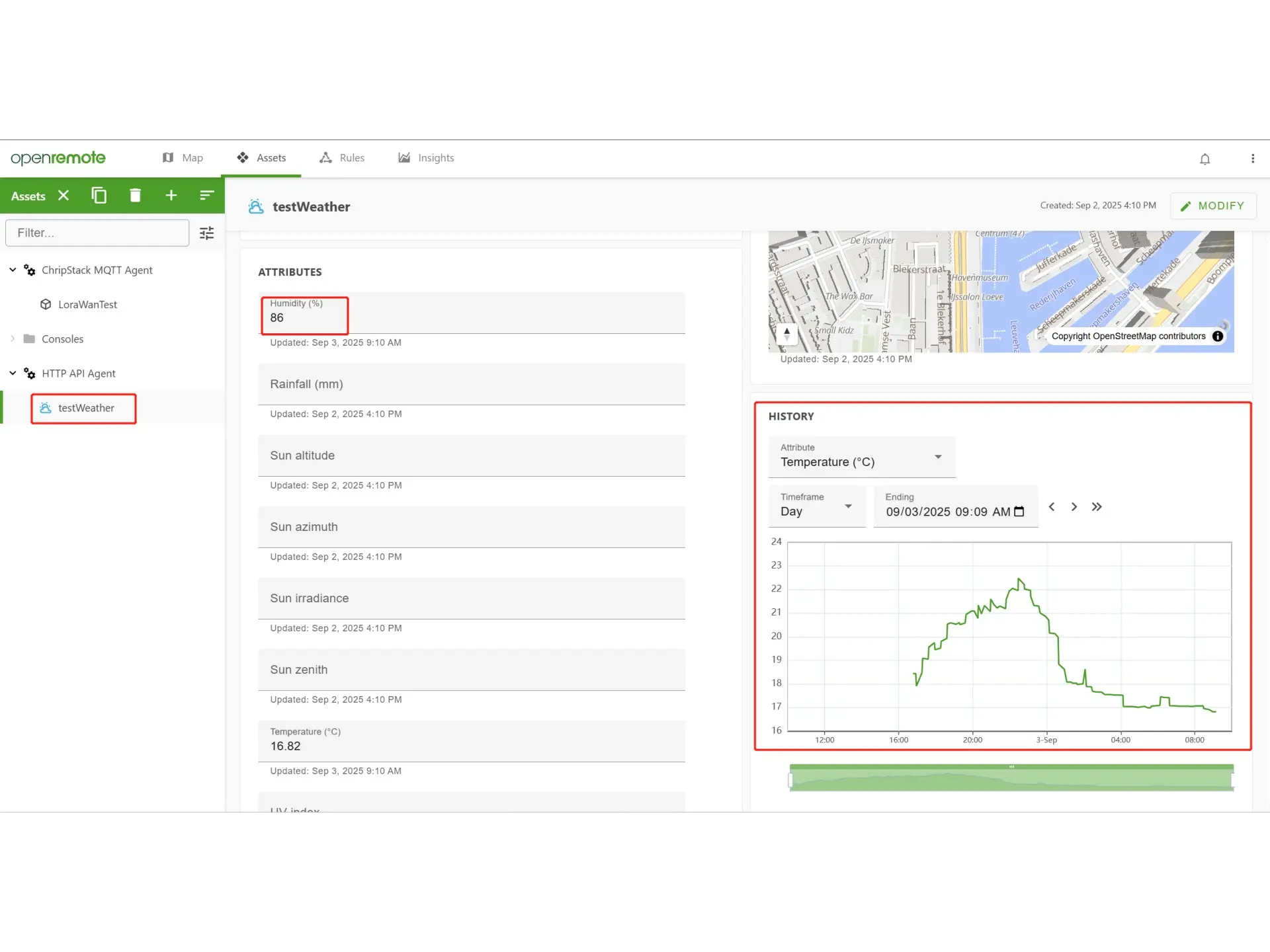Click the chart time range slider bar
1270x952 pixels.
[x=1011, y=779]
